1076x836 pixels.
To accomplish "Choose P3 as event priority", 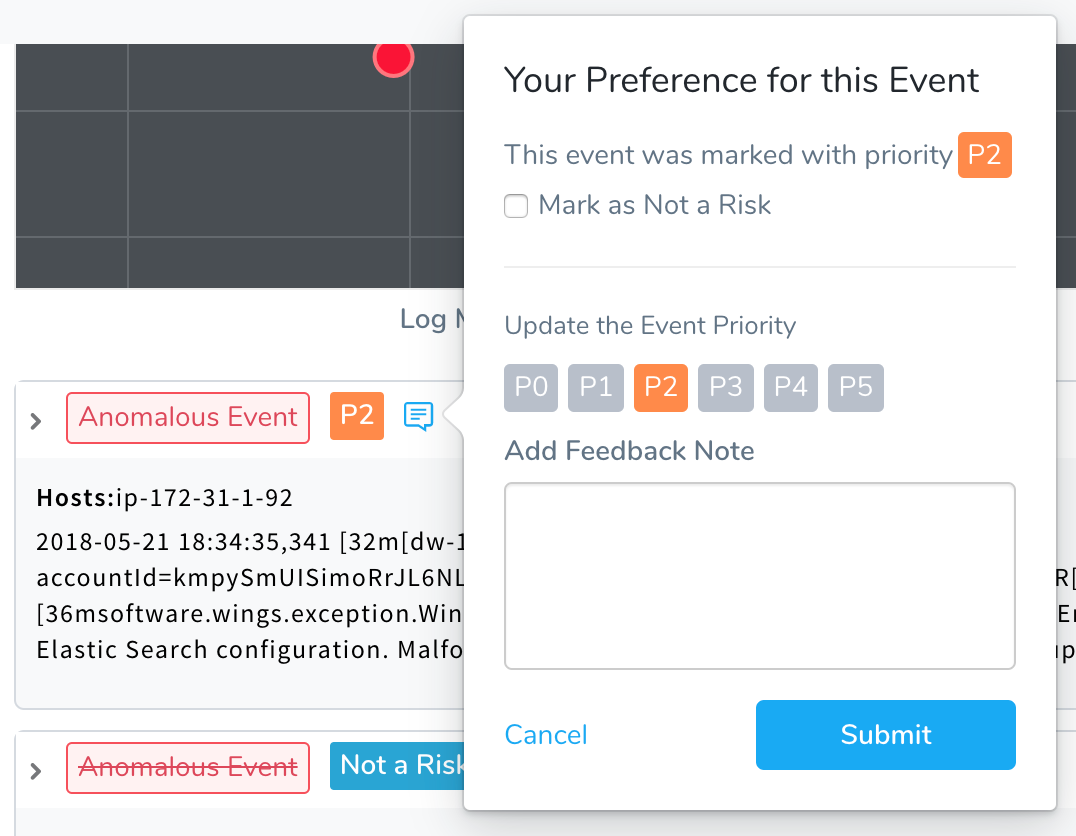I will (726, 388).
